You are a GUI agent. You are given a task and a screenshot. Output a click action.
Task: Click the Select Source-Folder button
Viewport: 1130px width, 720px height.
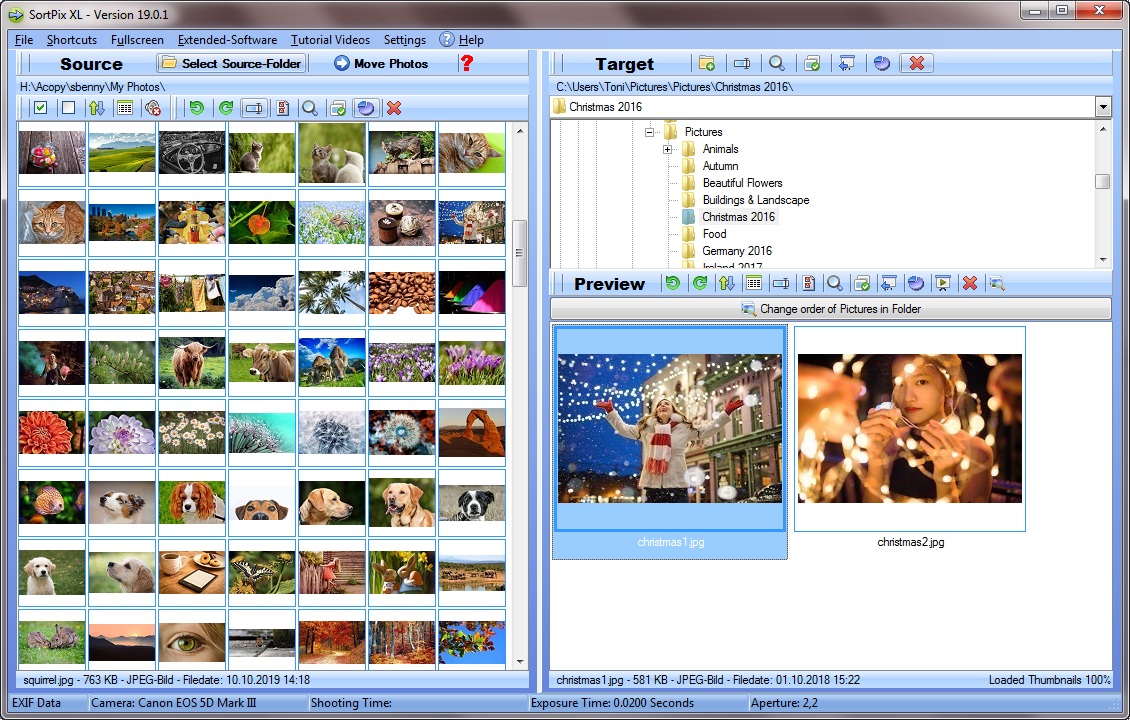[231, 63]
